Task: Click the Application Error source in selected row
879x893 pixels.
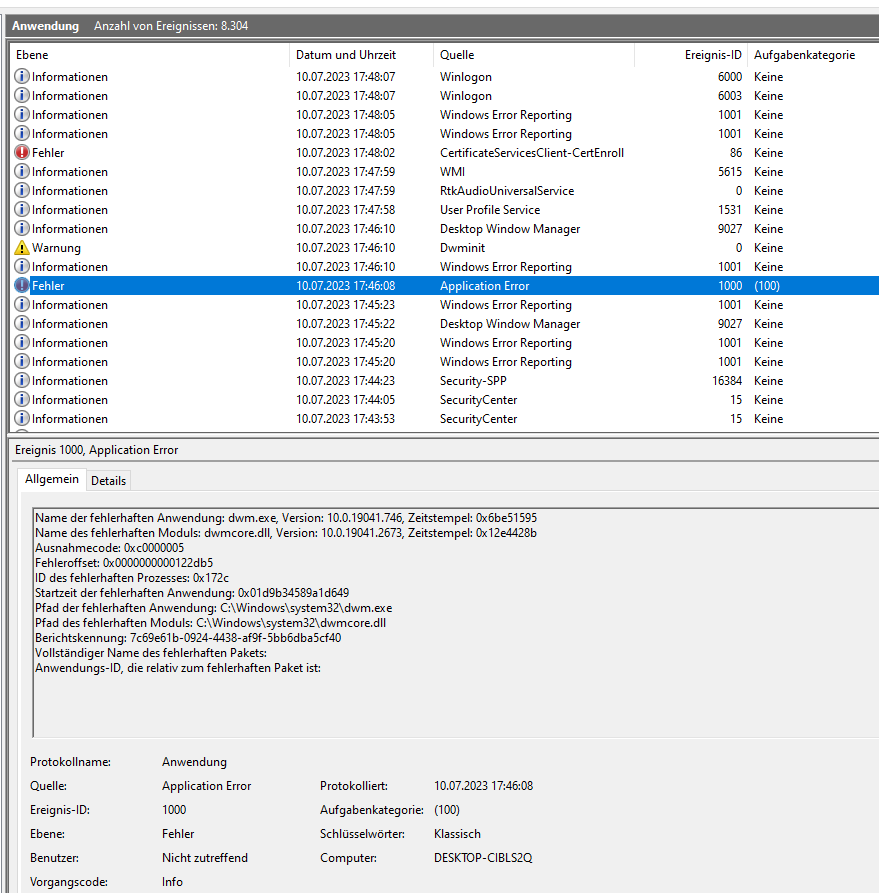Action: [x=484, y=286]
